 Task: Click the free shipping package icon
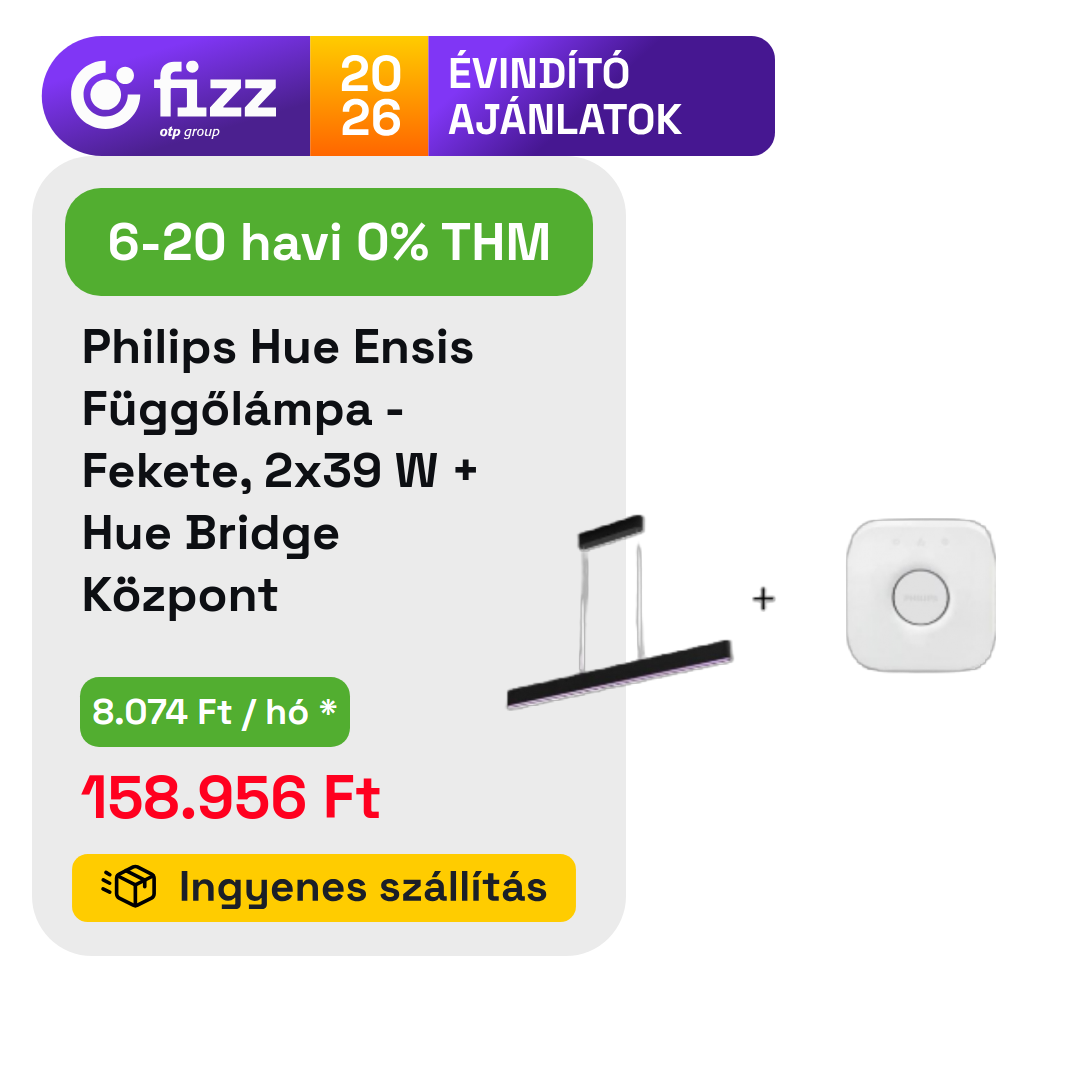pos(130,887)
